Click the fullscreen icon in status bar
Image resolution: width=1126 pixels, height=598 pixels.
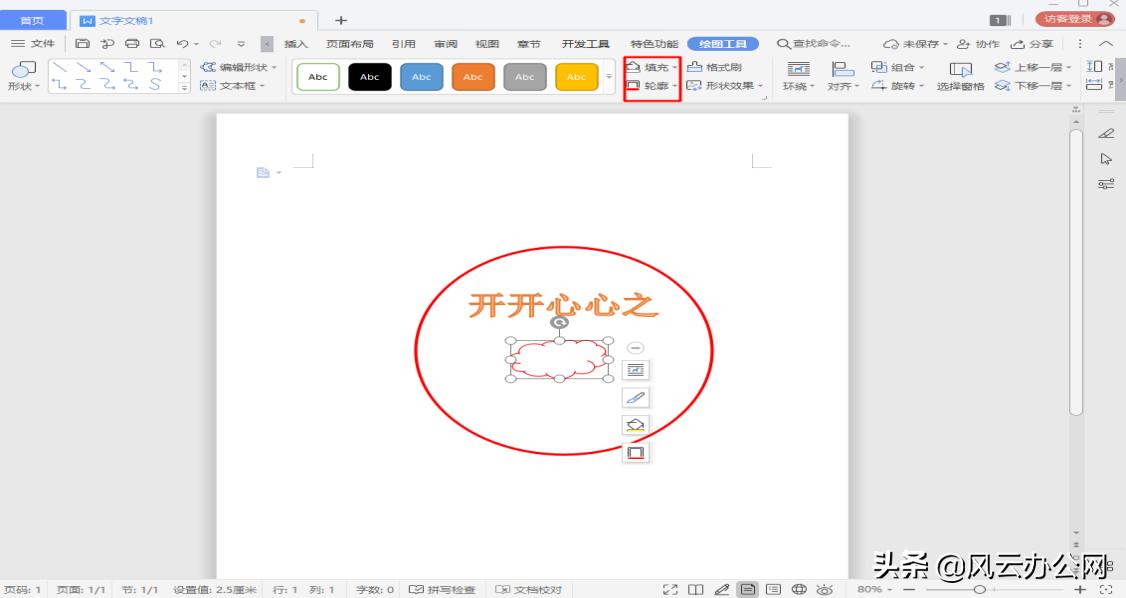670,589
